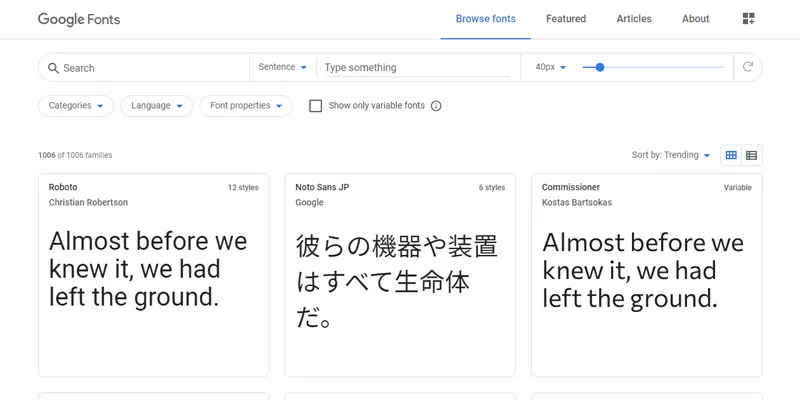Open the Roboto font card
Image resolution: width=800 pixels, height=400 pixels.
[153, 274]
